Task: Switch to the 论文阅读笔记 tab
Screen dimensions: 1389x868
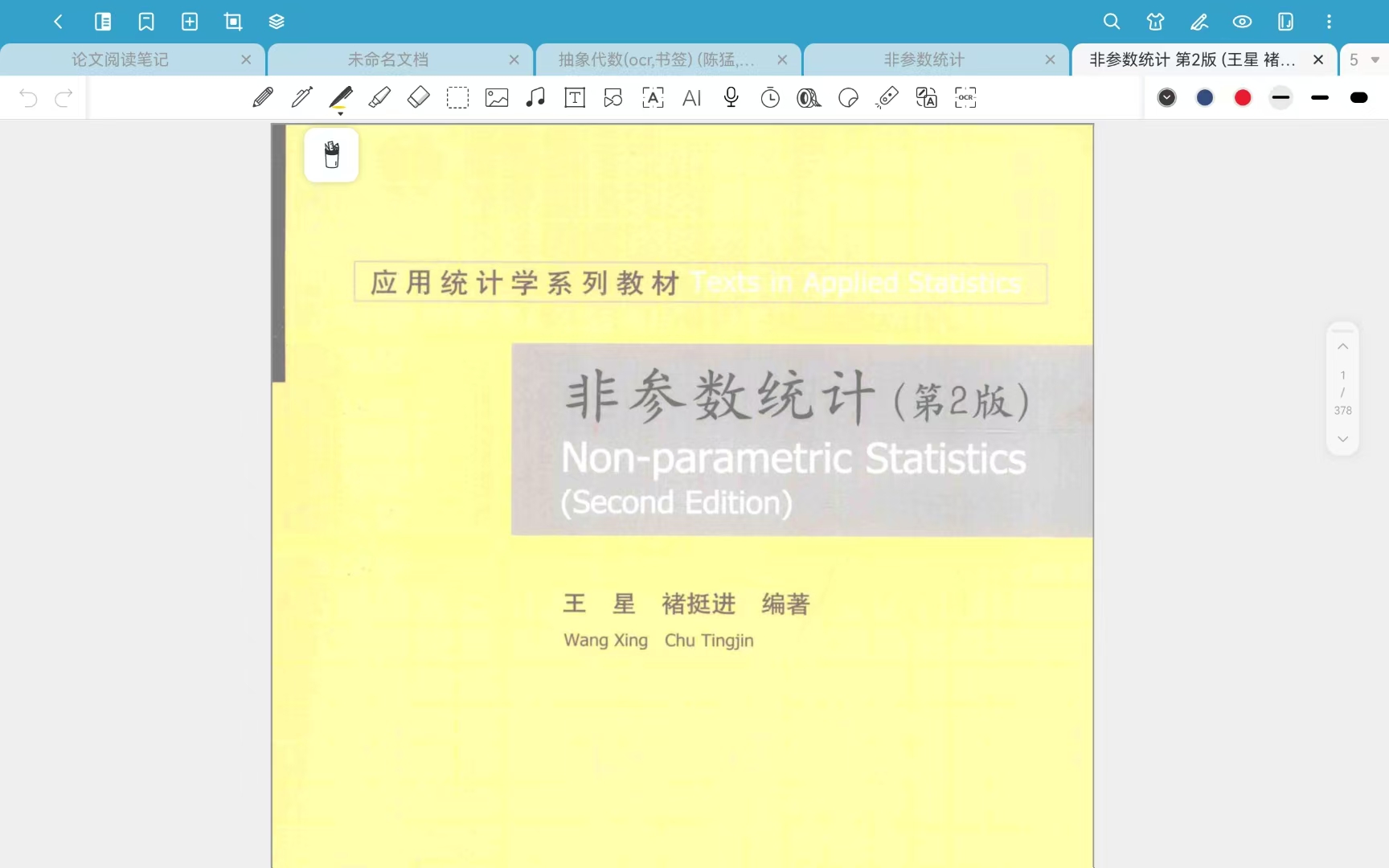Action: point(121,59)
